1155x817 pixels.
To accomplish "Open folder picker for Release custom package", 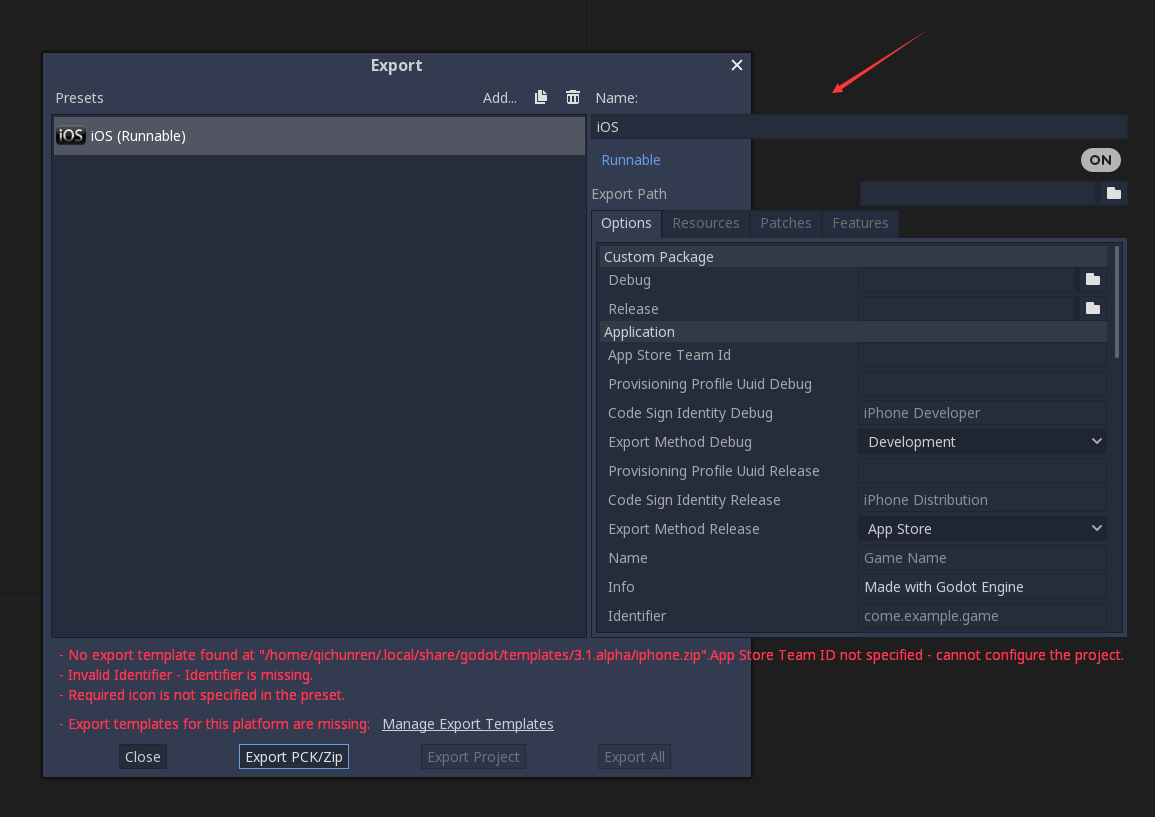I will tap(1092, 308).
